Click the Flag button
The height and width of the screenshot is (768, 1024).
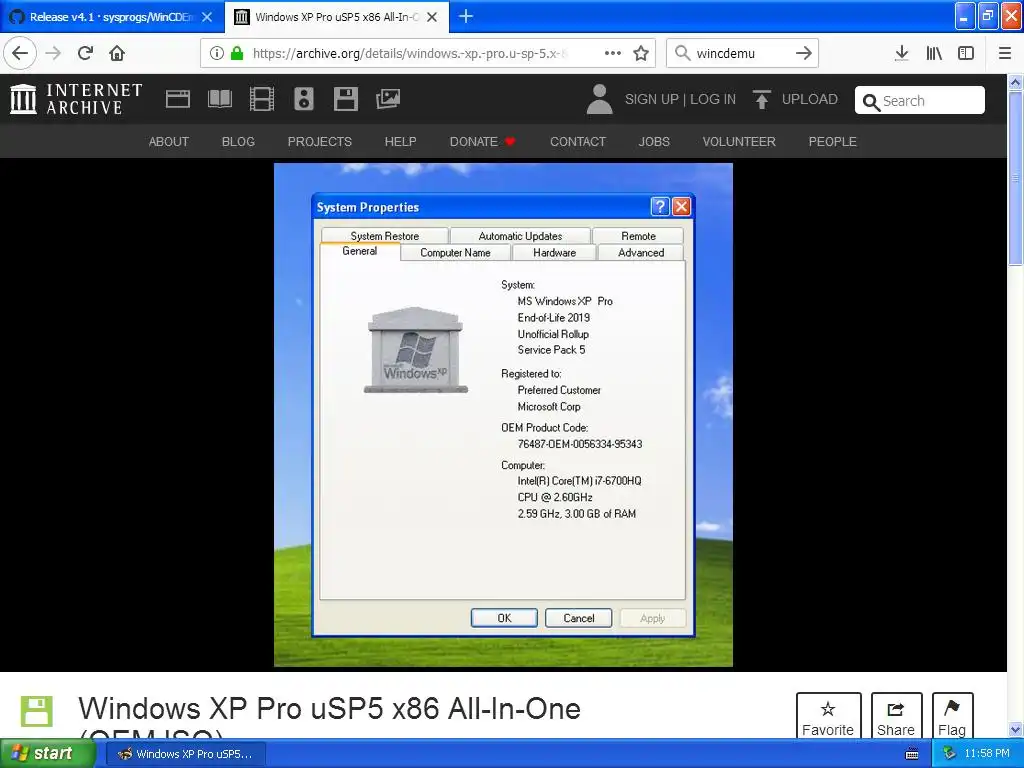952,716
